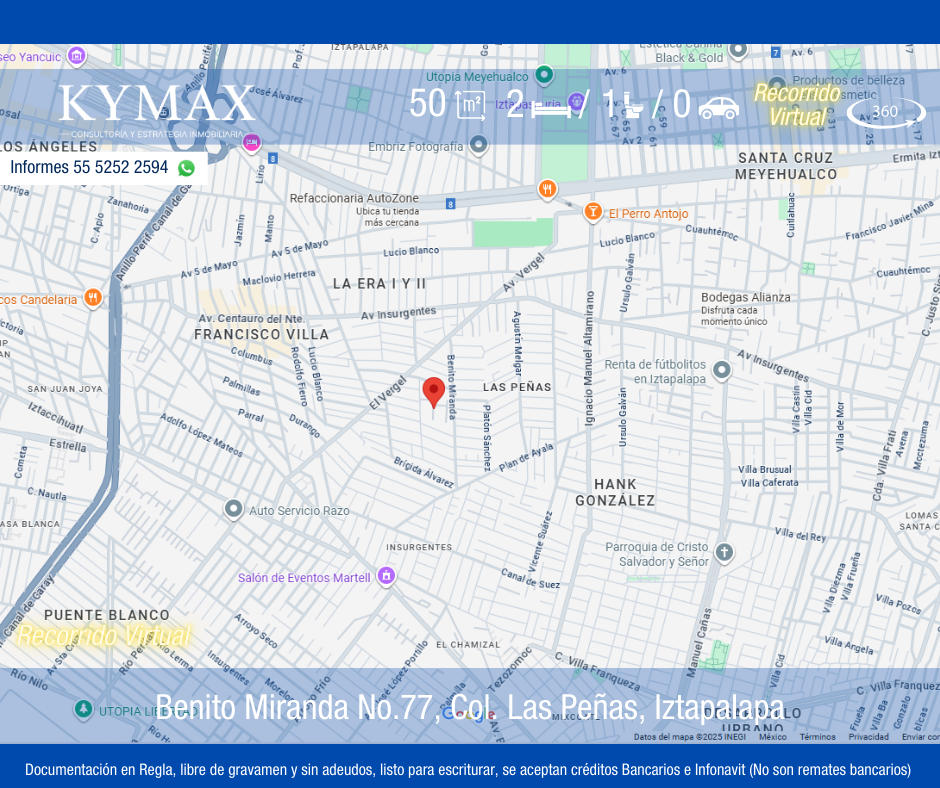Click the toilet bathrooms icon in header
This screenshot has height=788, width=940.
point(633,106)
